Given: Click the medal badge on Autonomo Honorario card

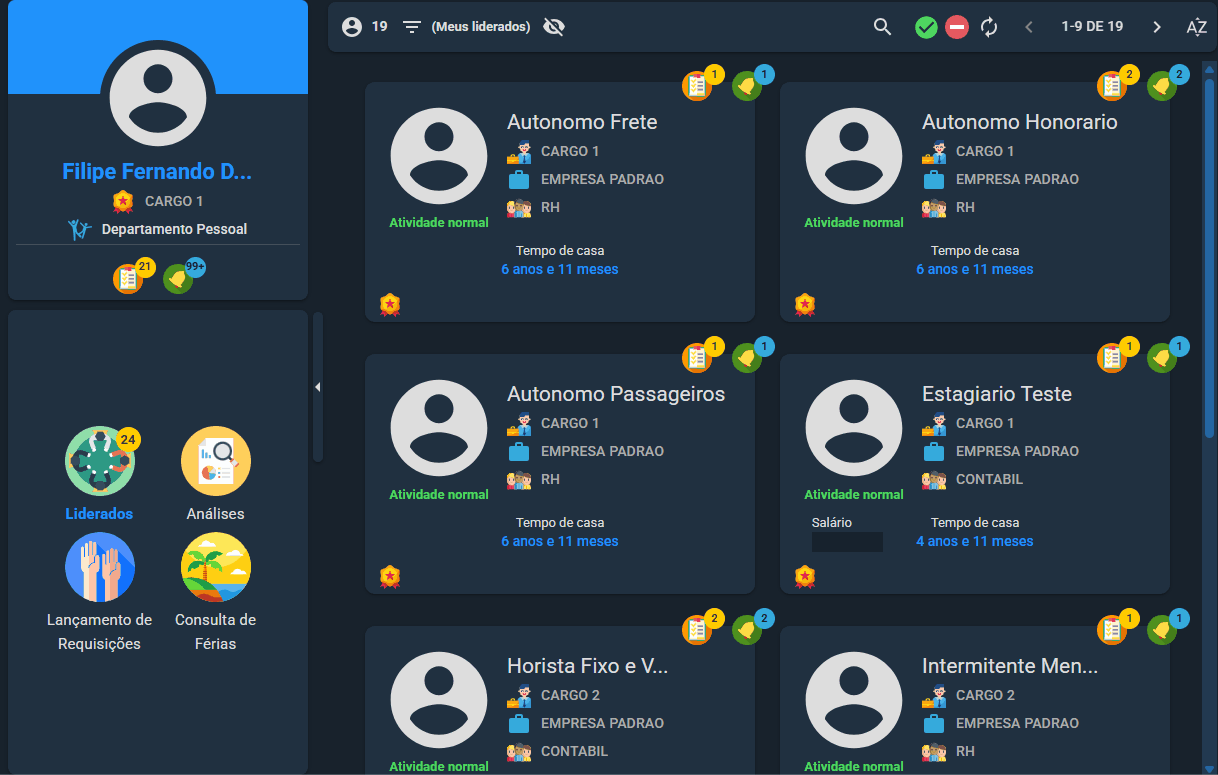Looking at the screenshot, I should click(x=805, y=304).
